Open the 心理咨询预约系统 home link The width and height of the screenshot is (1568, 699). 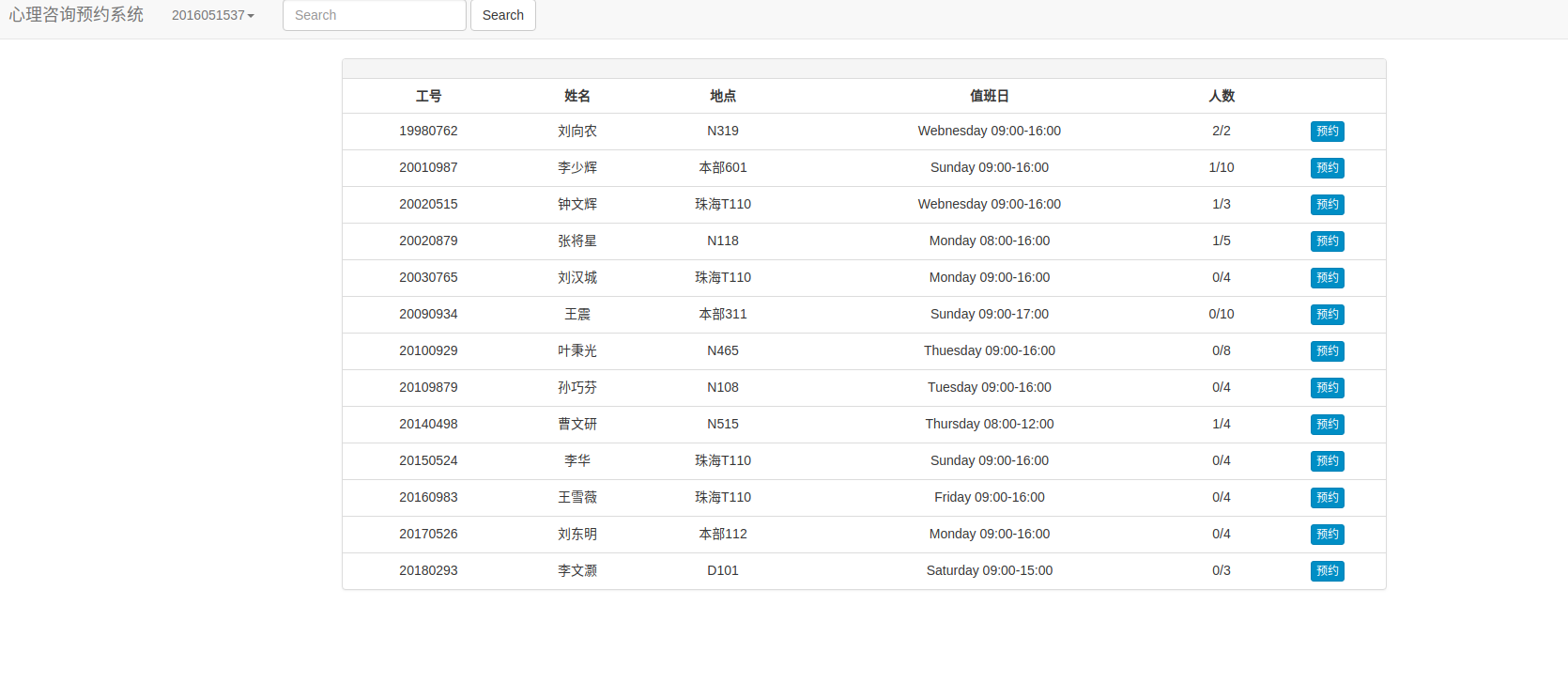76,15
